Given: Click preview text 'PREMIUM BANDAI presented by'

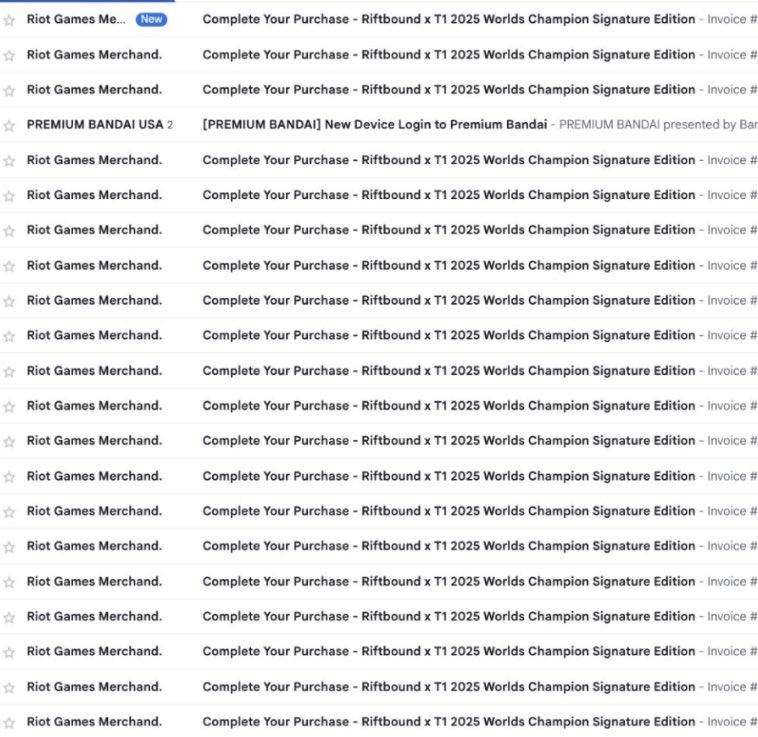Looking at the screenshot, I should pos(647,125).
